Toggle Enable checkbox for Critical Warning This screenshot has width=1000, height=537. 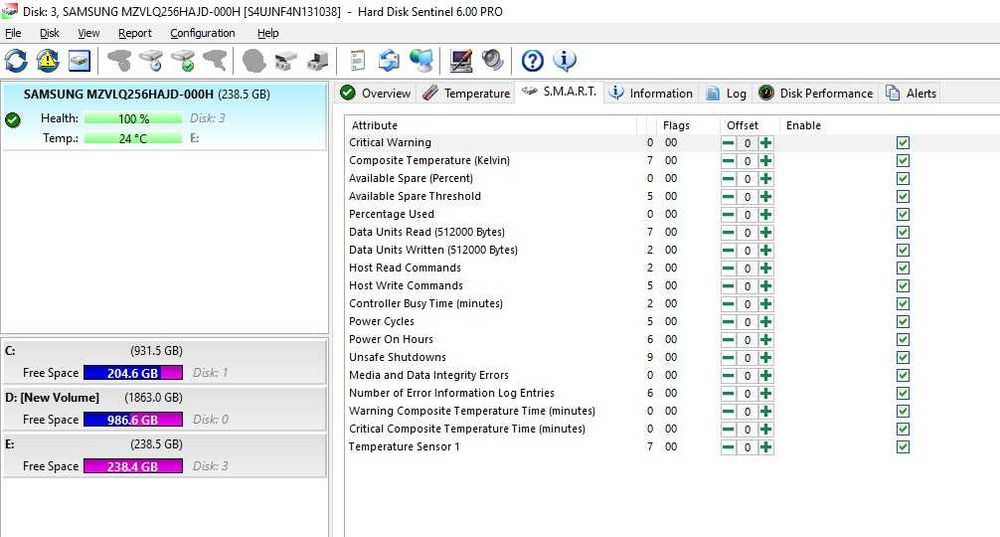tap(902, 143)
